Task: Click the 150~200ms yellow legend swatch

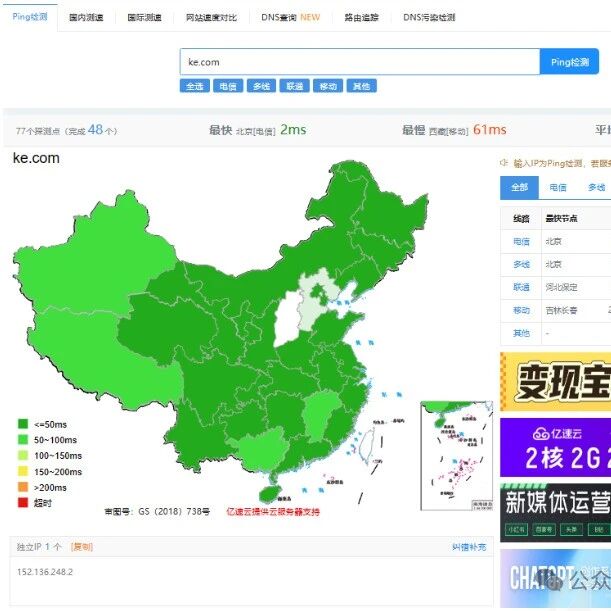Action: click(23, 471)
